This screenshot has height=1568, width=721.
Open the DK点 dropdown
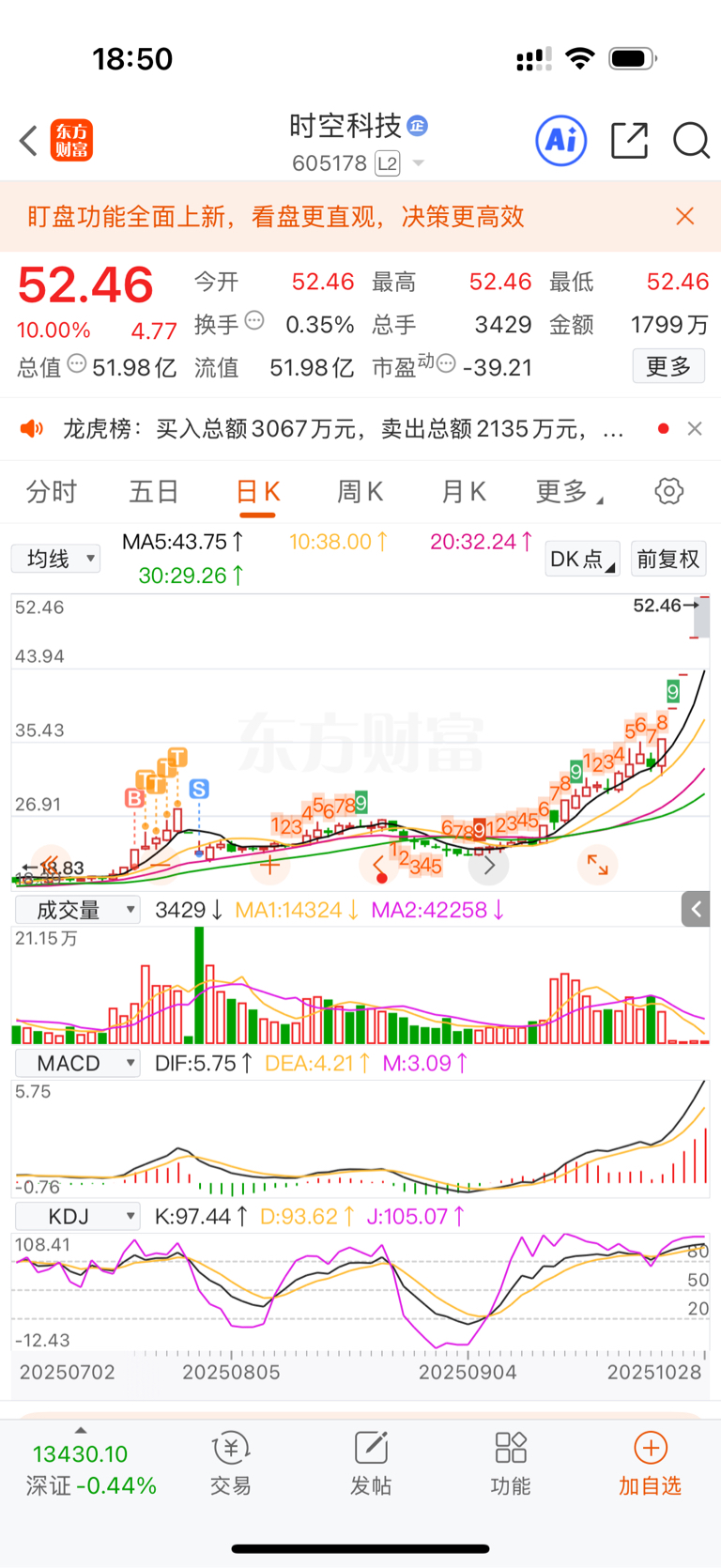click(x=582, y=559)
